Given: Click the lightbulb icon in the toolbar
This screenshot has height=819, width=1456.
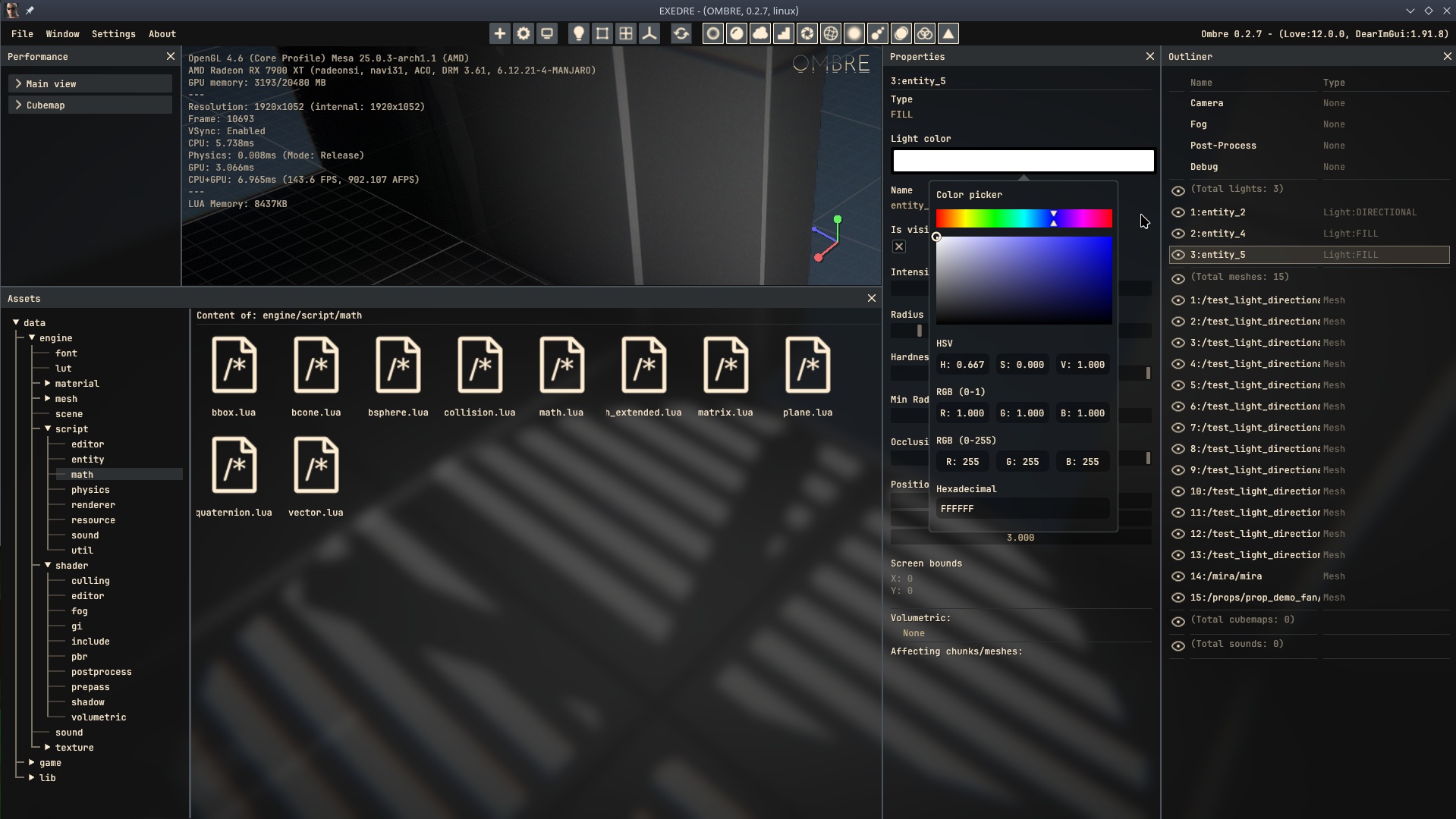Looking at the screenshot, I should point(578,33).
